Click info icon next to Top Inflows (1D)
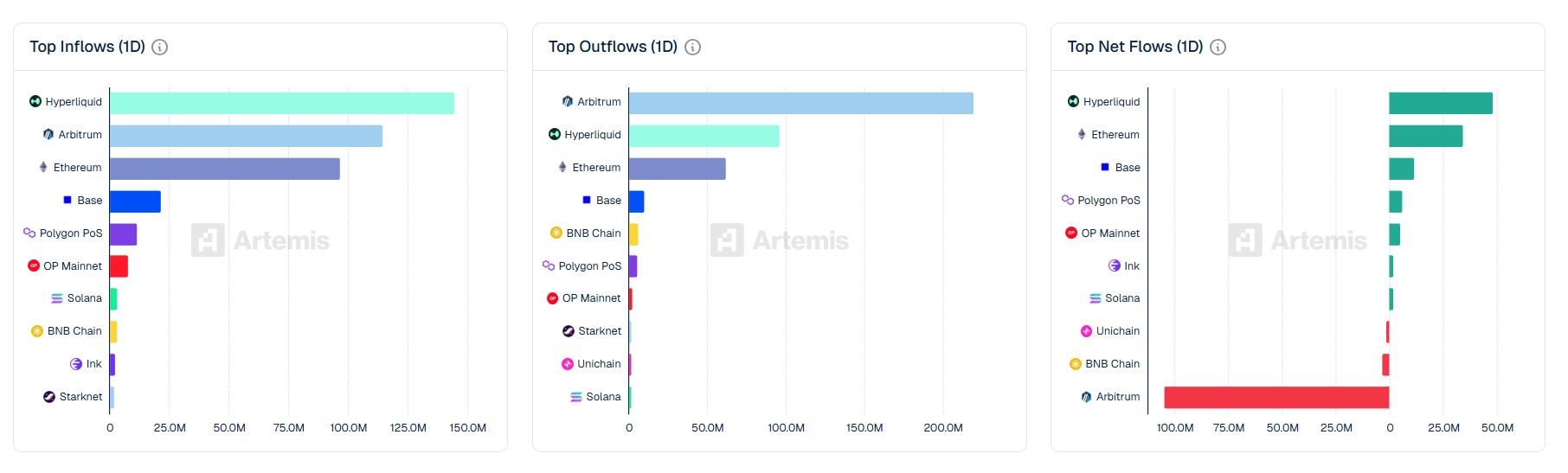 point(159,48)
